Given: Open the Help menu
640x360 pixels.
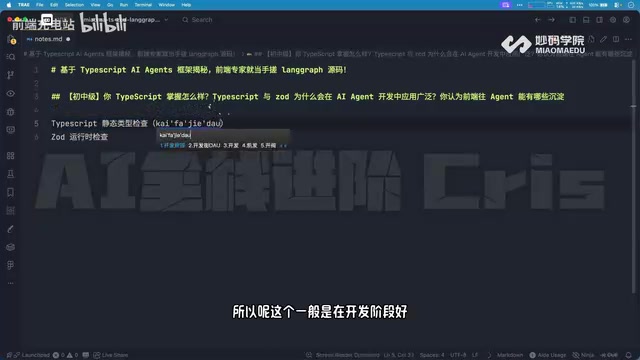Looking at the screenshot, I should tap(186, 5).
